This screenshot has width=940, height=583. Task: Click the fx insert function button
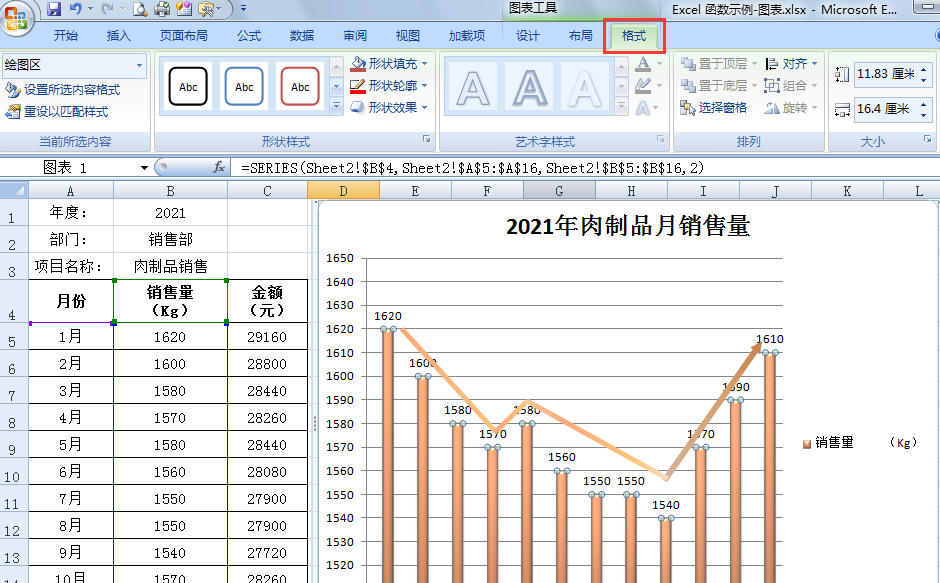(x=219, y=168)
